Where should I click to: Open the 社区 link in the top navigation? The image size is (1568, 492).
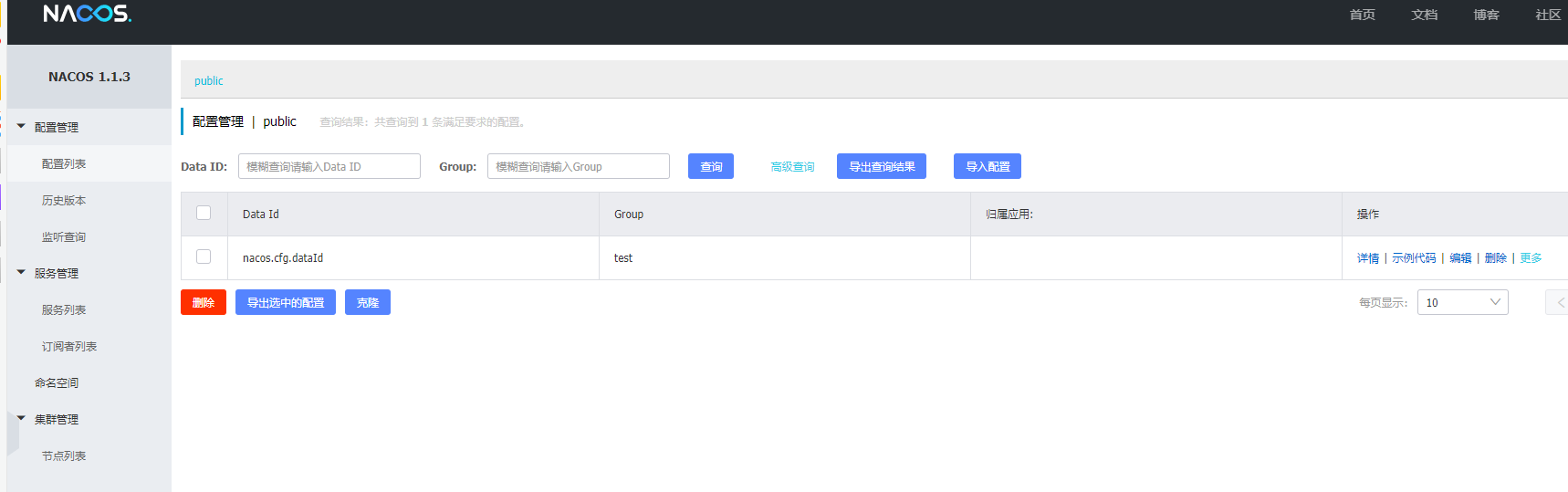coord(1548,15)
